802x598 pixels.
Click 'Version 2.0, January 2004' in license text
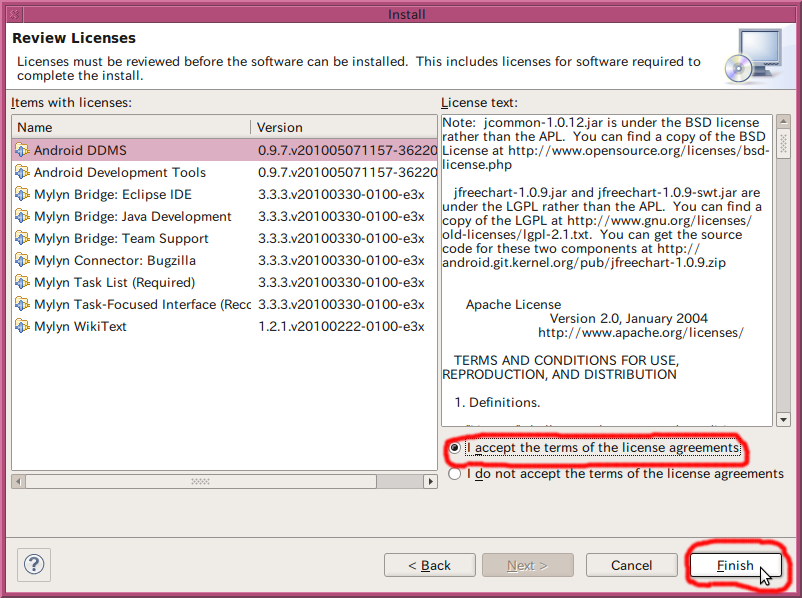629,318
